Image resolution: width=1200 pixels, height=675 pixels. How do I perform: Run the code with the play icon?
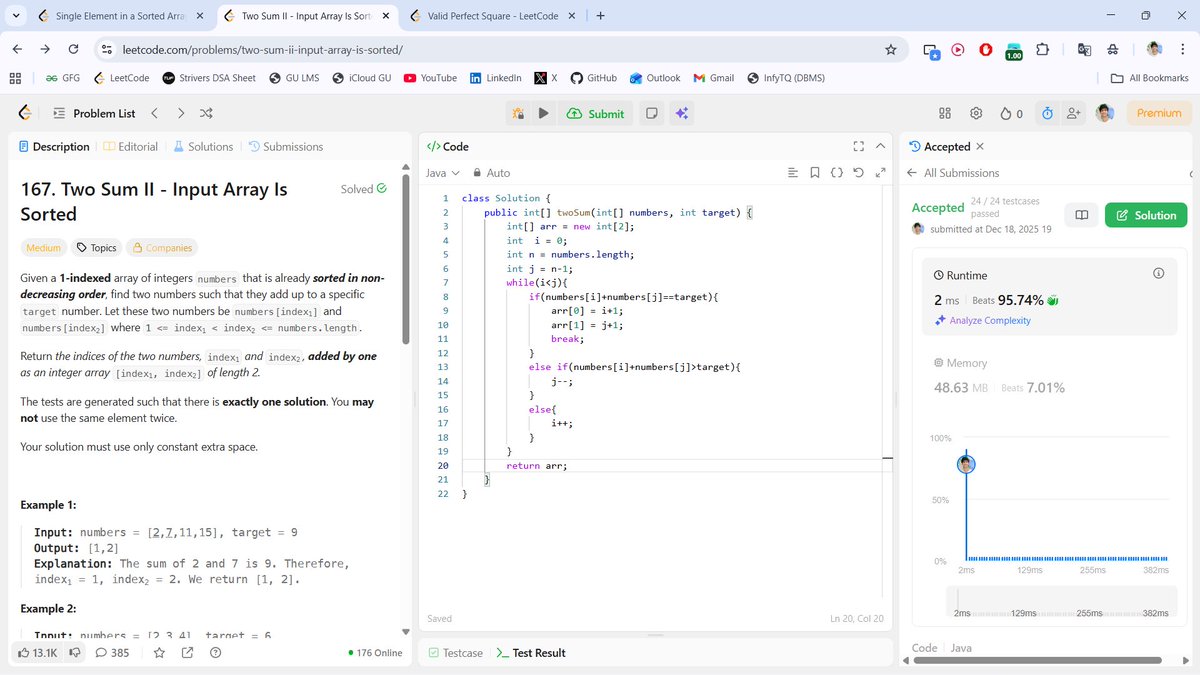tap(541, 113)
